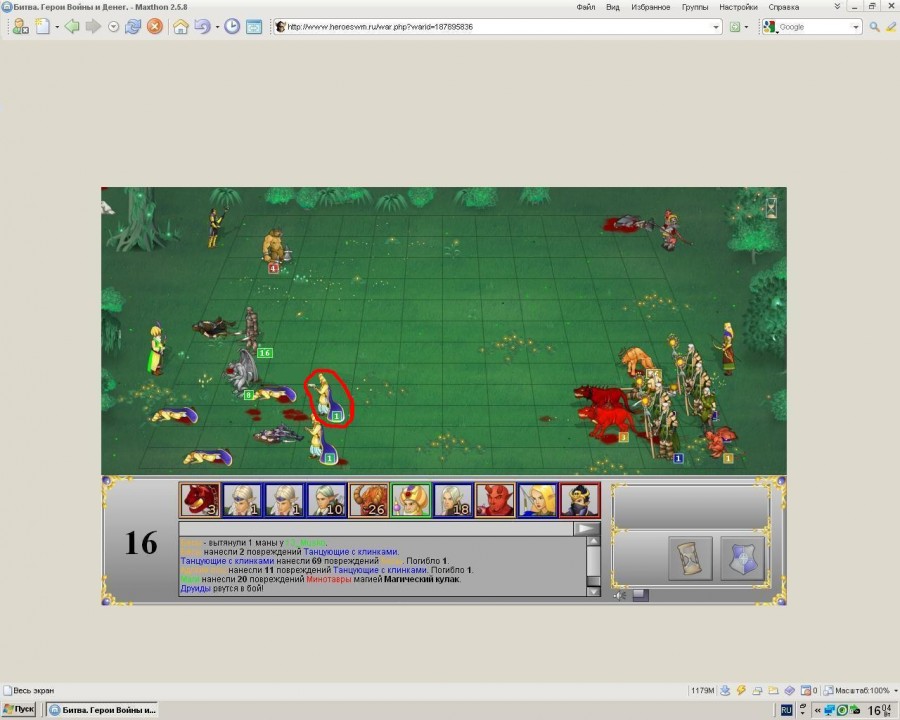Screen dimensions: 900x720
Task: Click the Back arrow in the browser toolbar
Action: pos(72,26)
